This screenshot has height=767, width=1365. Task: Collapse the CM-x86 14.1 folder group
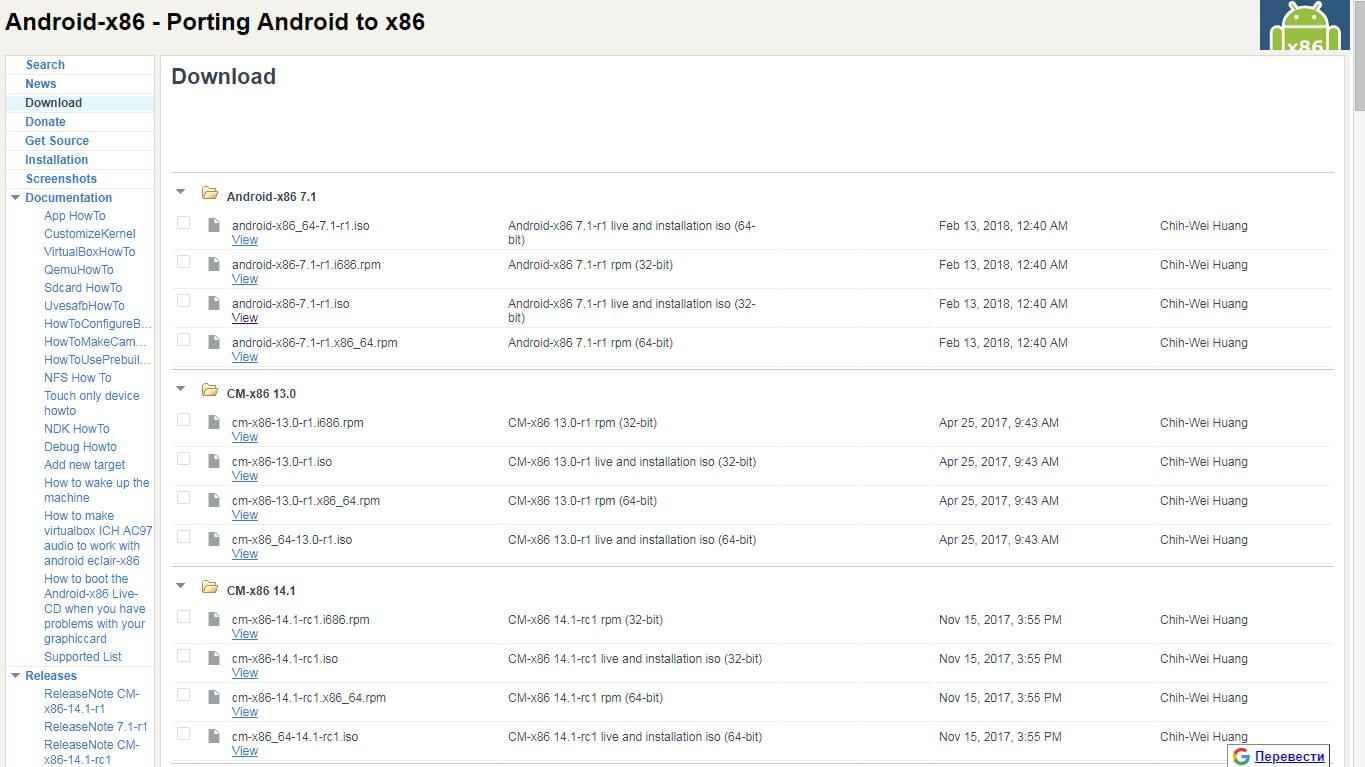click(x=181, y=585)
